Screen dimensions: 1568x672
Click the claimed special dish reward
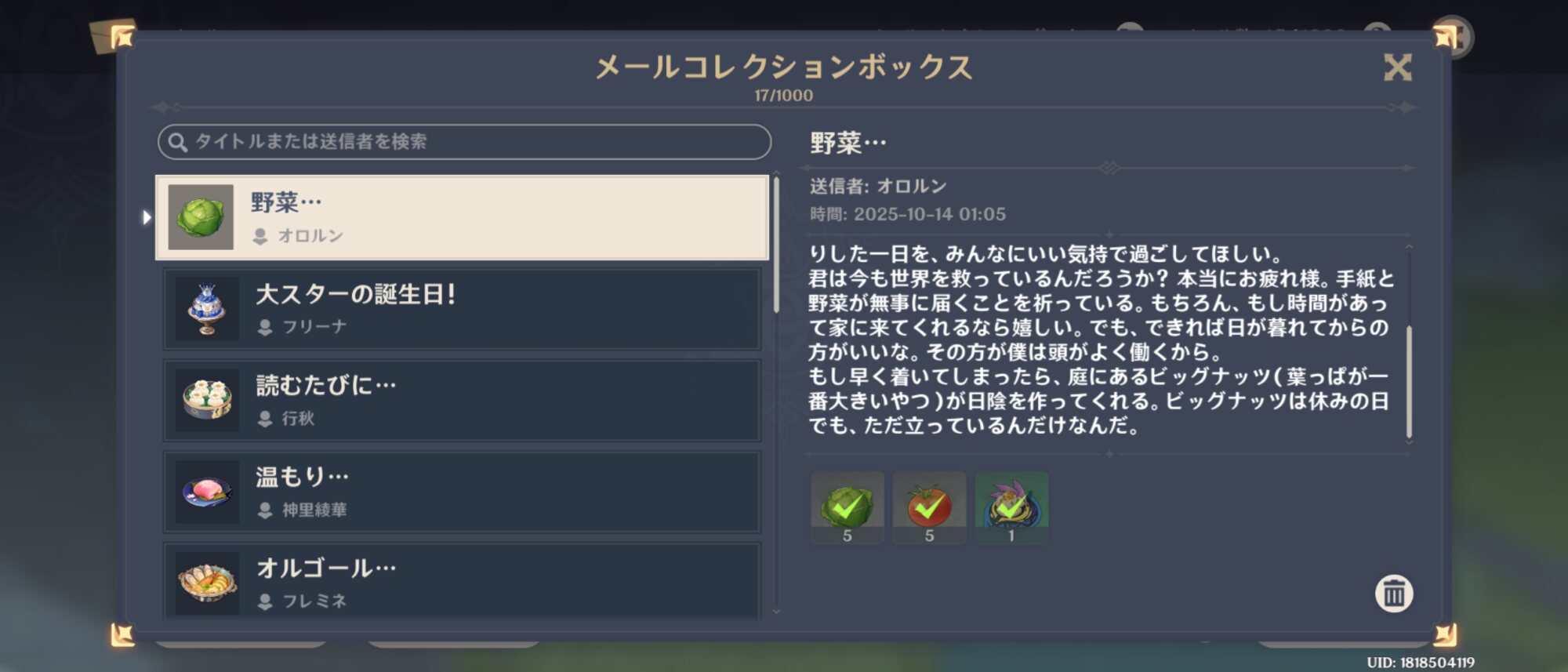tap(1011, 507)
